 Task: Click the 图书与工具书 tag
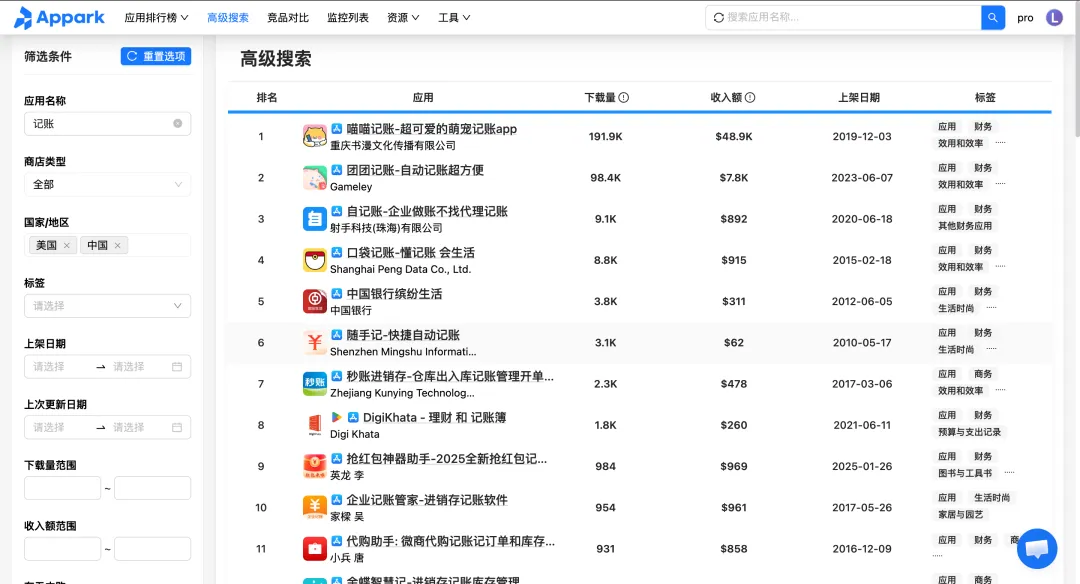point(965,473)
